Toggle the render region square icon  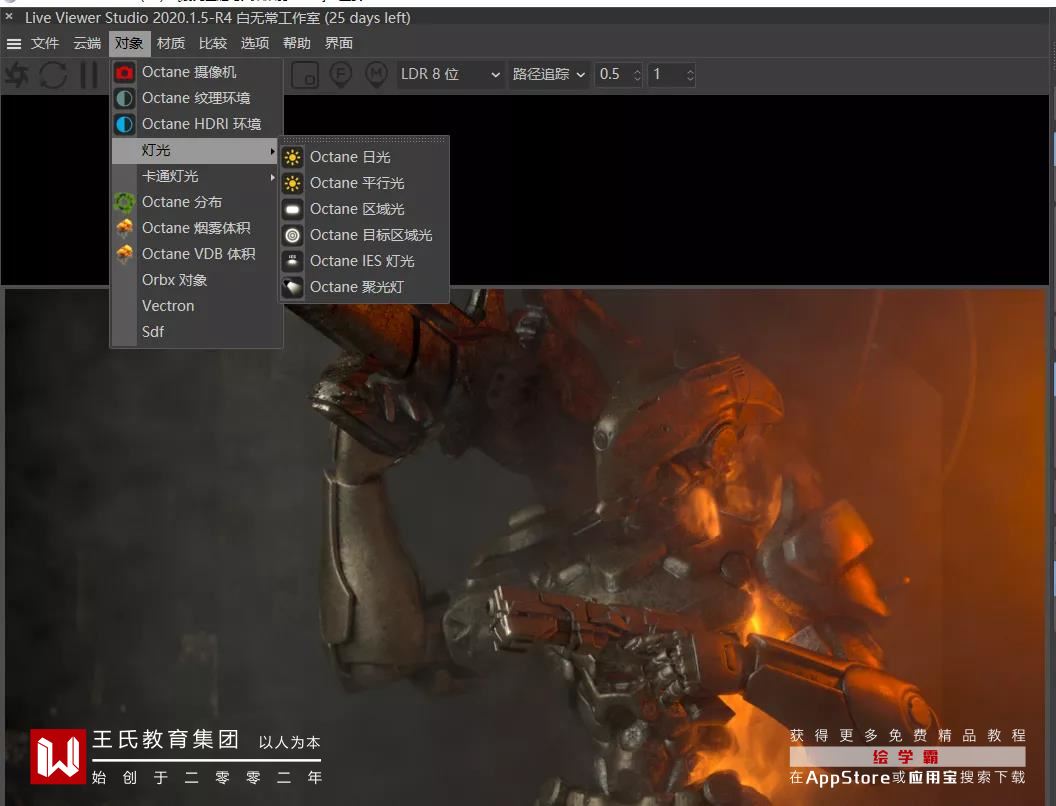pyautogui.click(x=306, y=74)
